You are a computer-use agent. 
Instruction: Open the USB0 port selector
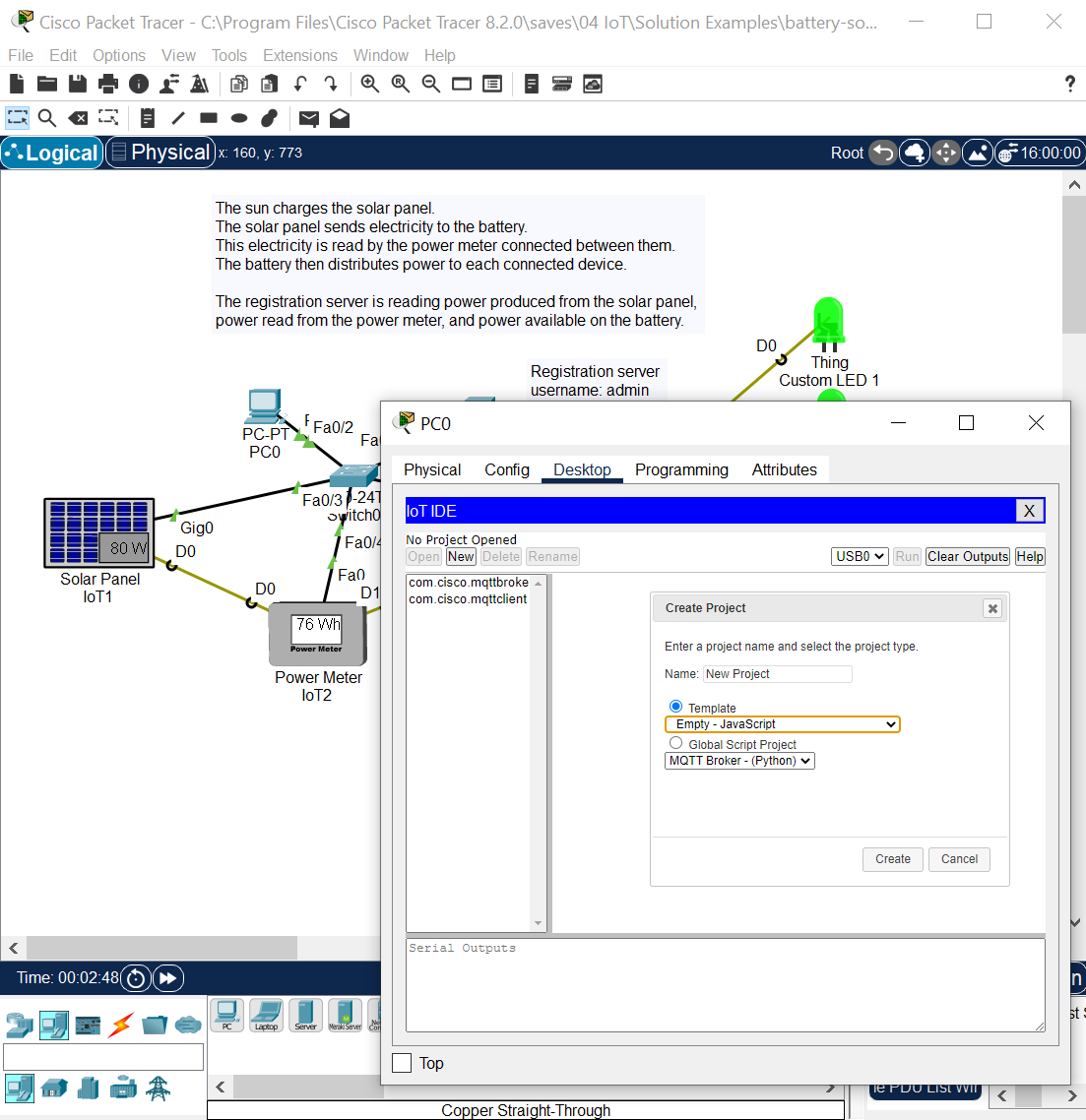[x=859, y=556]
